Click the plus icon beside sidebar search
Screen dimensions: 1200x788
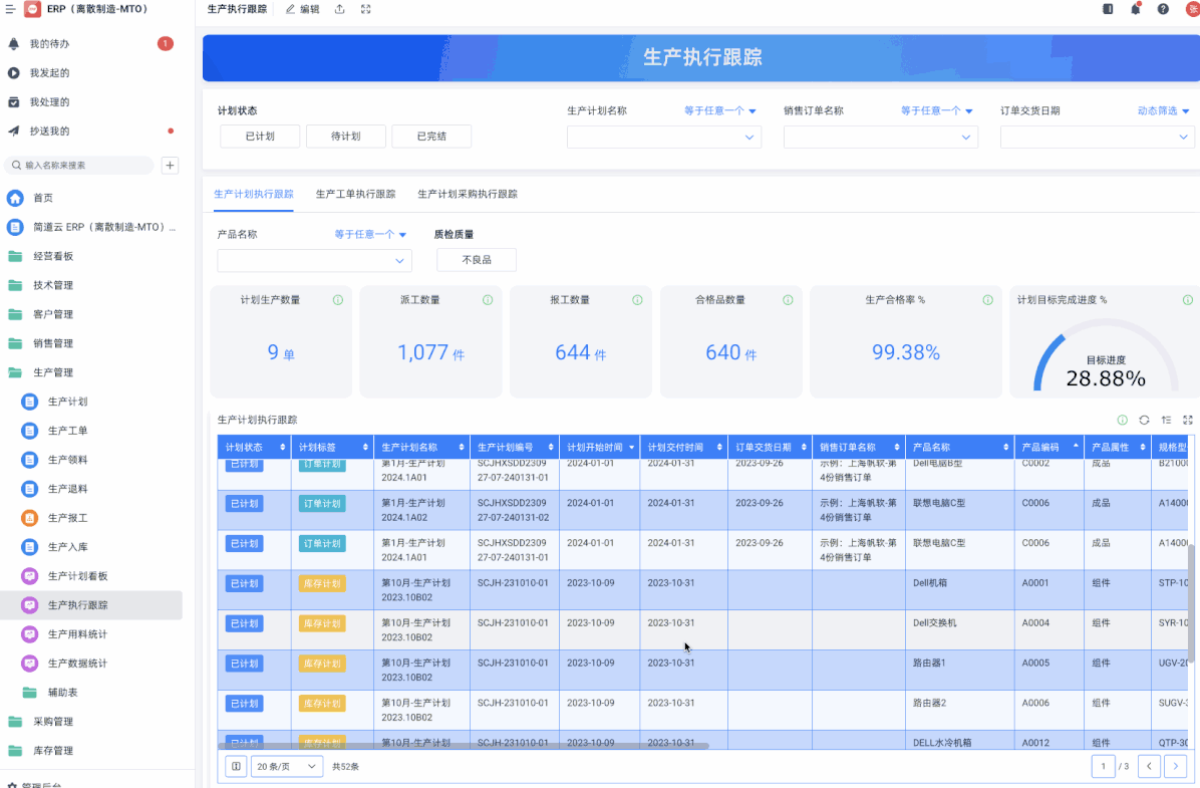(170, 165)
